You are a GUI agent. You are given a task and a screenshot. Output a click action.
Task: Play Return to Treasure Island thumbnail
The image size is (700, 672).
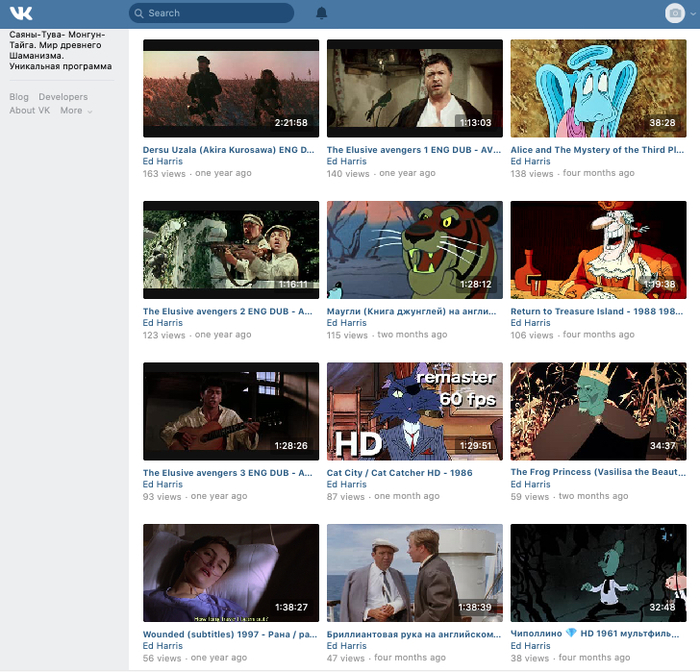point(599,250)
